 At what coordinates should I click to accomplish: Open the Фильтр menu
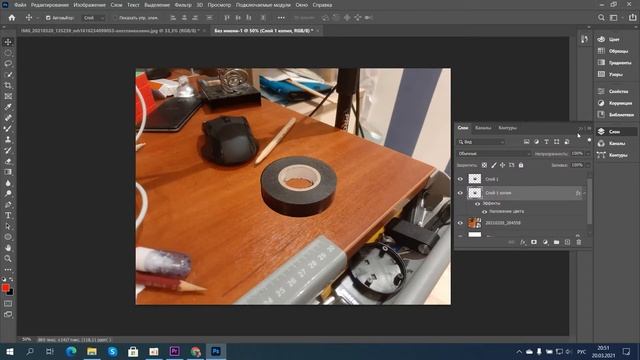pos(182,5)
